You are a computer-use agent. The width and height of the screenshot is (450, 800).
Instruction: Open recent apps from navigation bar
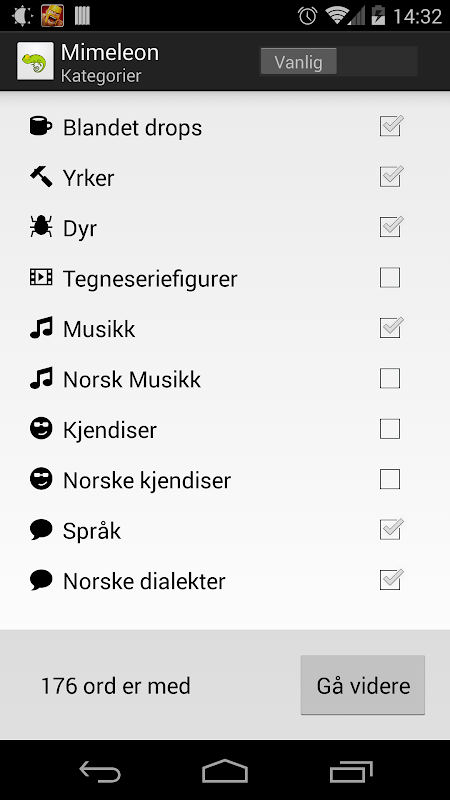click(x=351, y=771)
